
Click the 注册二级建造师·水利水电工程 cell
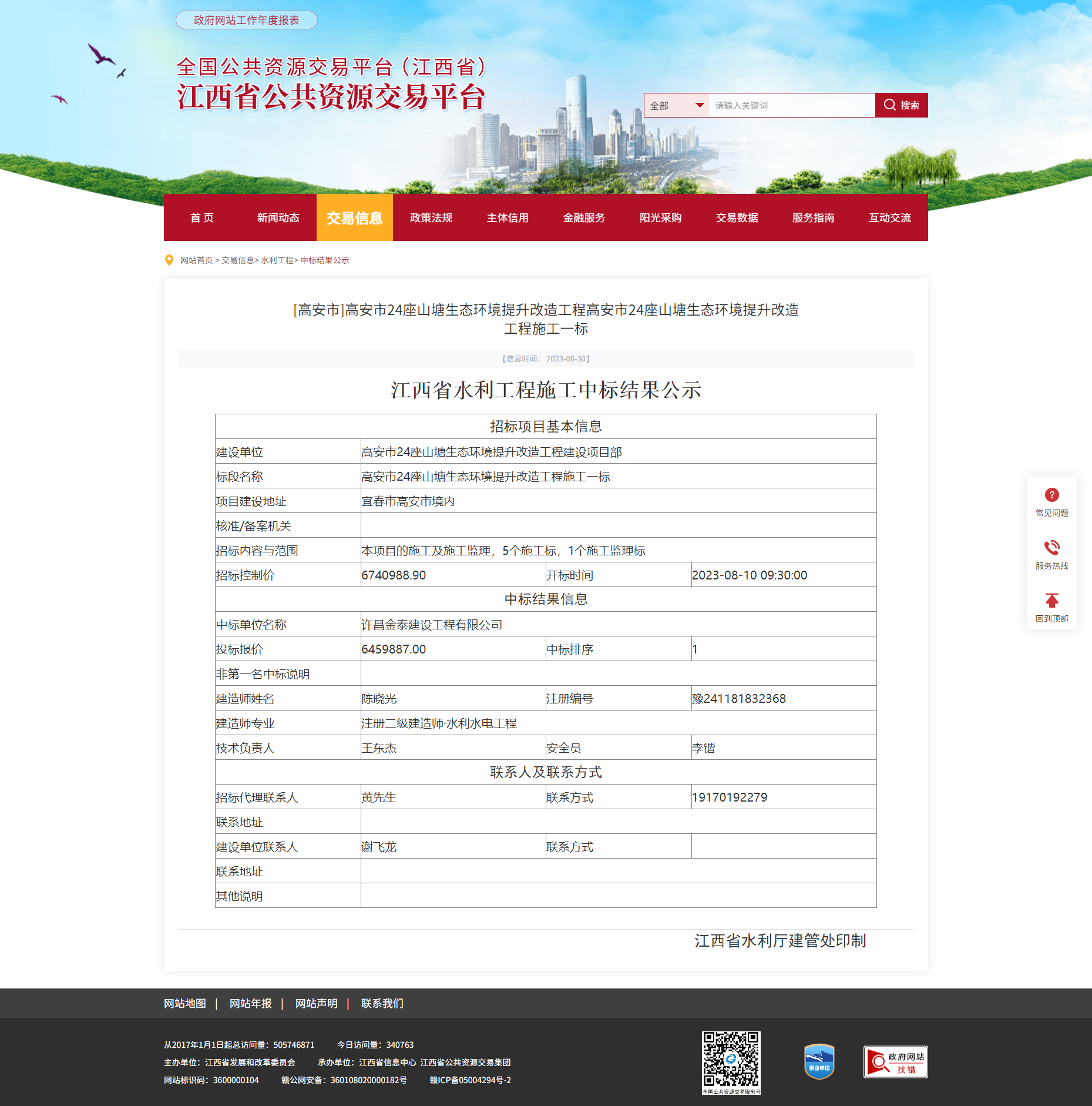pyautogui.click(x=618, y=723)
